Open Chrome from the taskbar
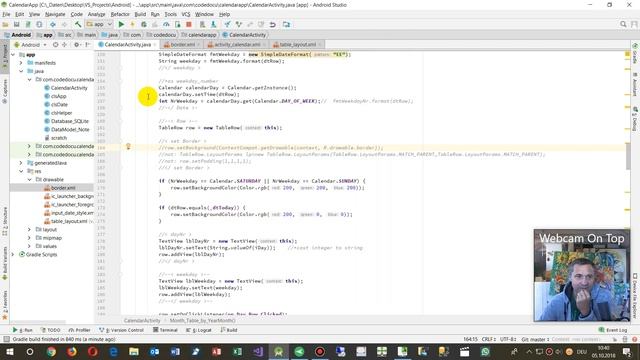Viewport: 640px width, 360px height. coord(51,351)
